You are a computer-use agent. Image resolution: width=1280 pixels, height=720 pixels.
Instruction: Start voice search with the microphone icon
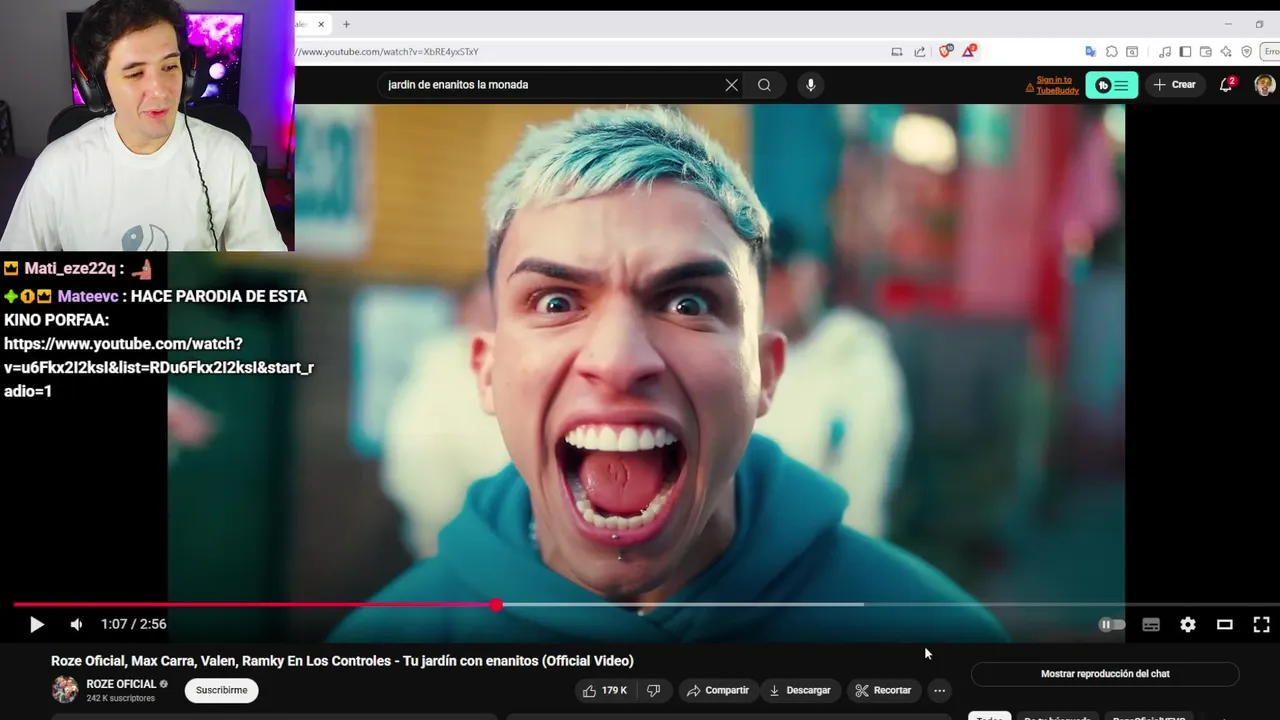pos(810,85)
